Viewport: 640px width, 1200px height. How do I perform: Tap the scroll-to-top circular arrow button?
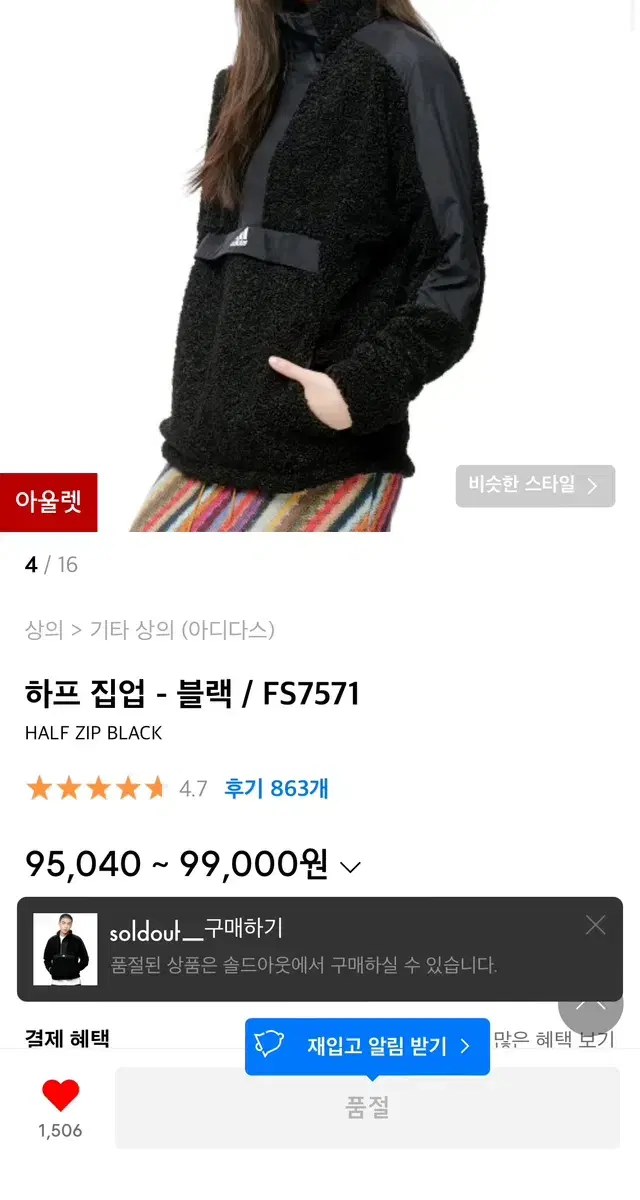[x=590, y=1002]
